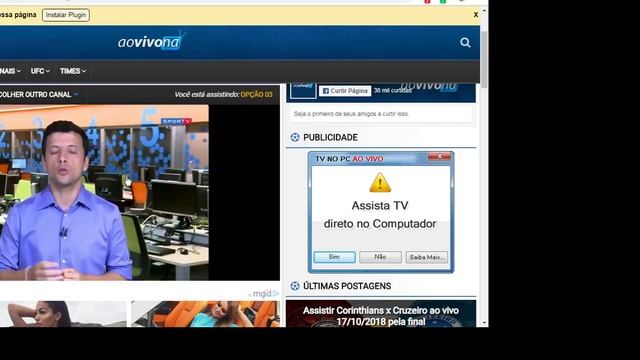Open the Corinthians x Cruzeiro post
The image size is (640, 360).
[381, 314]
